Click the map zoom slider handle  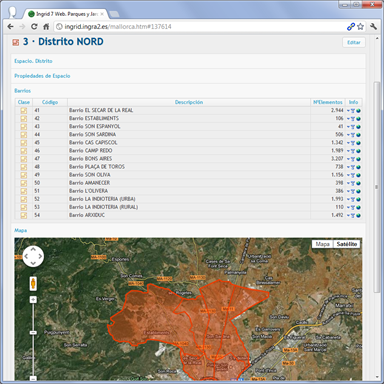click(x=33, y=333)
